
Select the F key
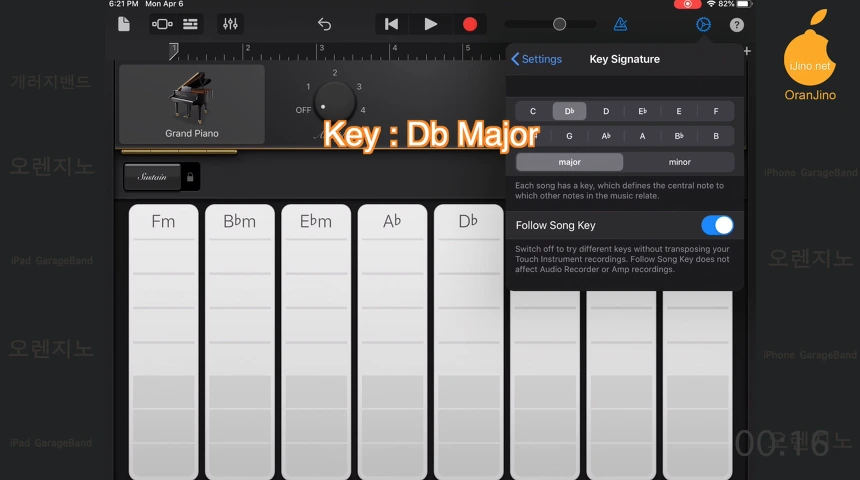716,111
